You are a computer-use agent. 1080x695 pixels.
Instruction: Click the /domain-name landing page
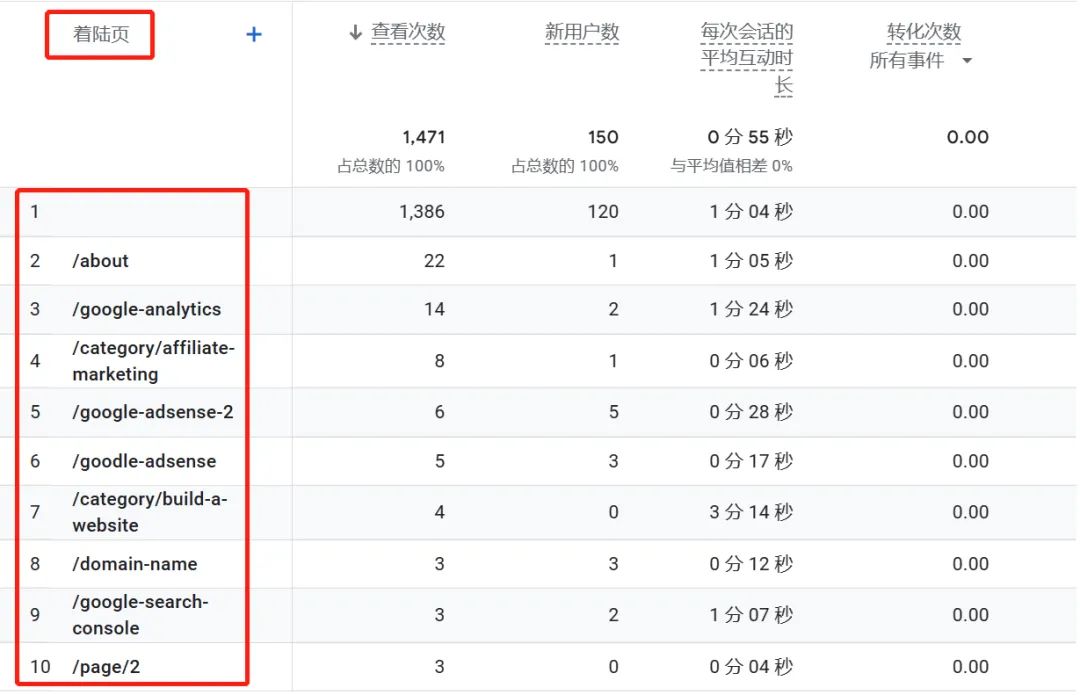[x=134, y=564]
